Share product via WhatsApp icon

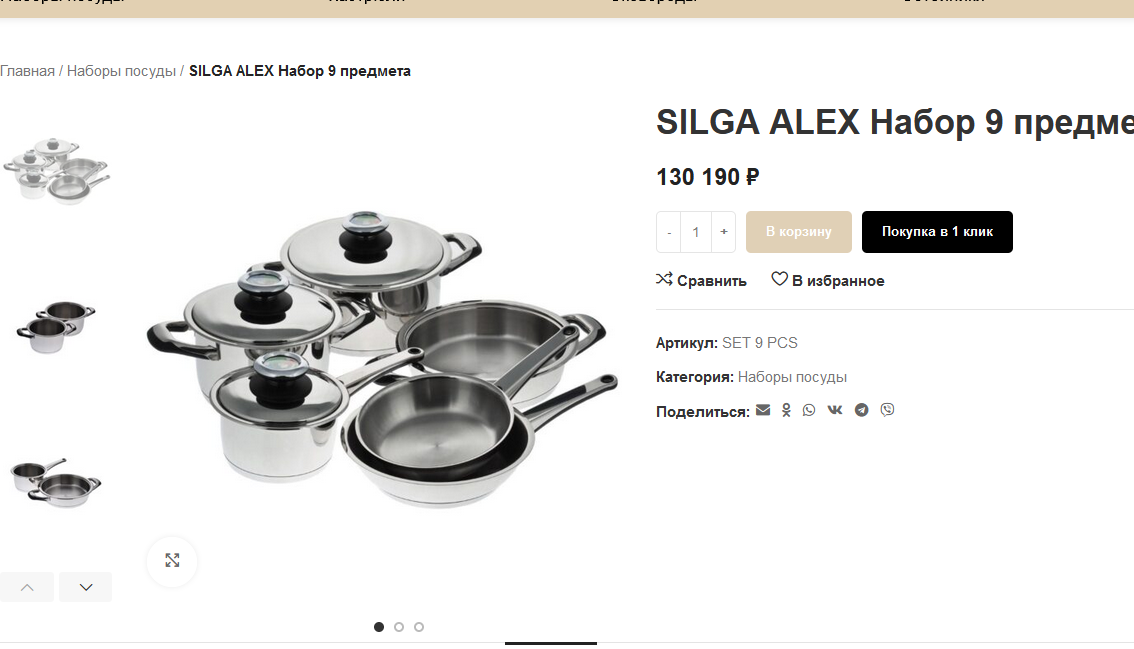(809, 410)
